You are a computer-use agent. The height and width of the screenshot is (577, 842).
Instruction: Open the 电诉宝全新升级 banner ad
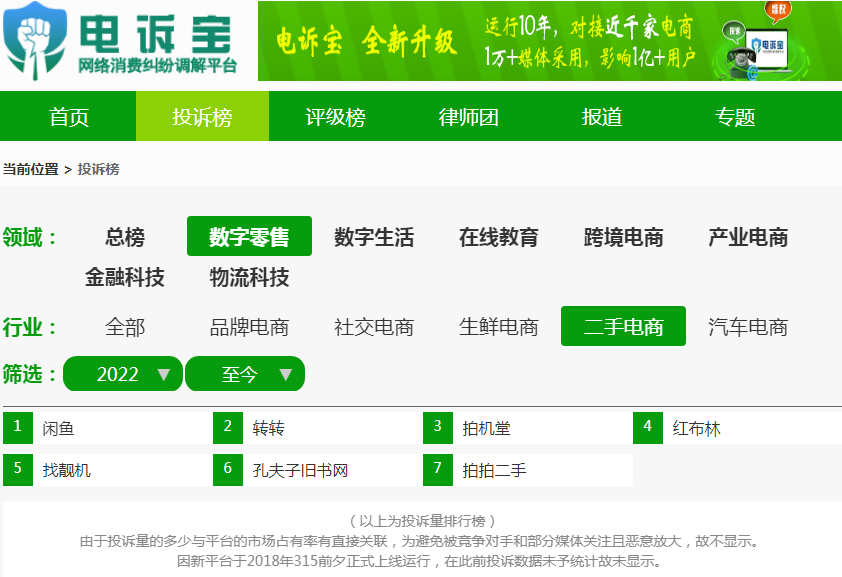pos(550,41)
